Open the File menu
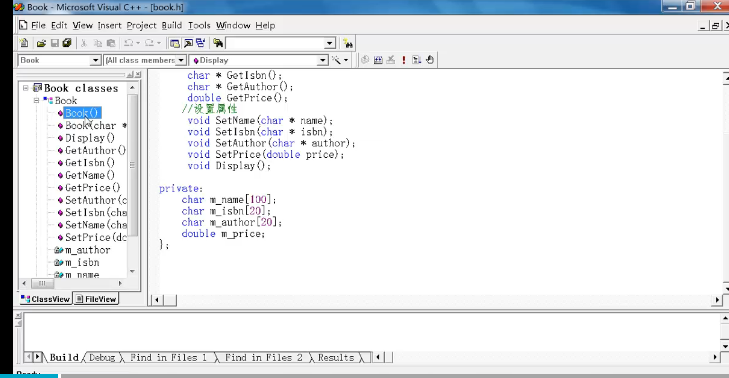Image resolution: width=729 pixels, height=378 pixels. click(38, 25)
